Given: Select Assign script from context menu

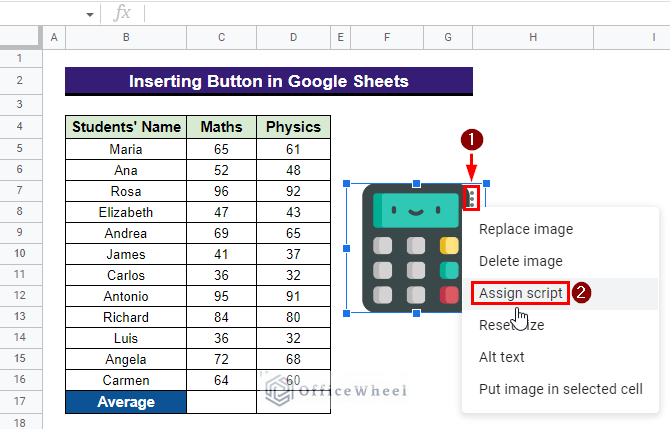Looking at the screenshot, I should [x=520, y=293].
